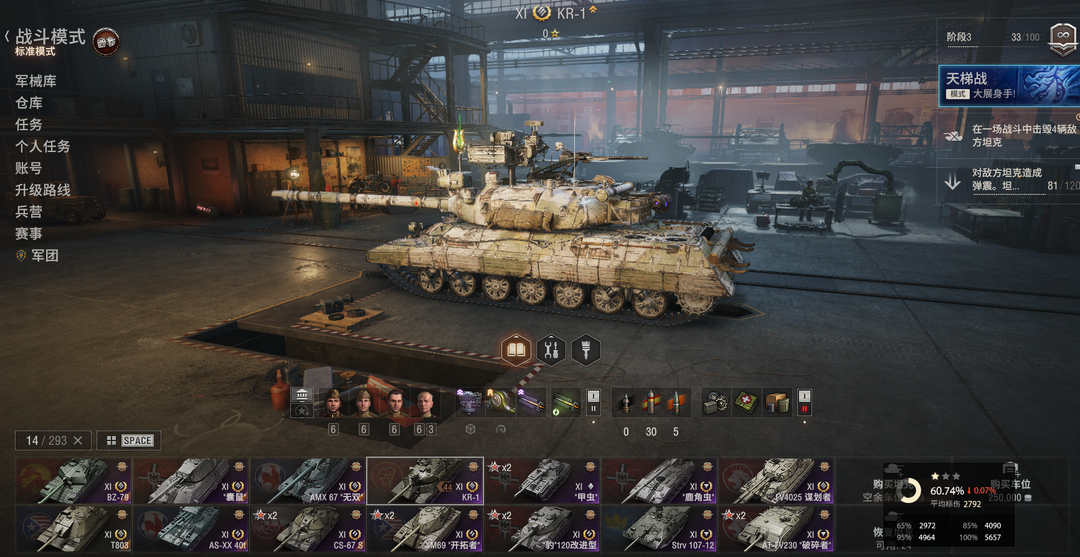Screen dimensions: 1080x557
Task: Open 仓库 in the left menu
Action: pos(29,103)
